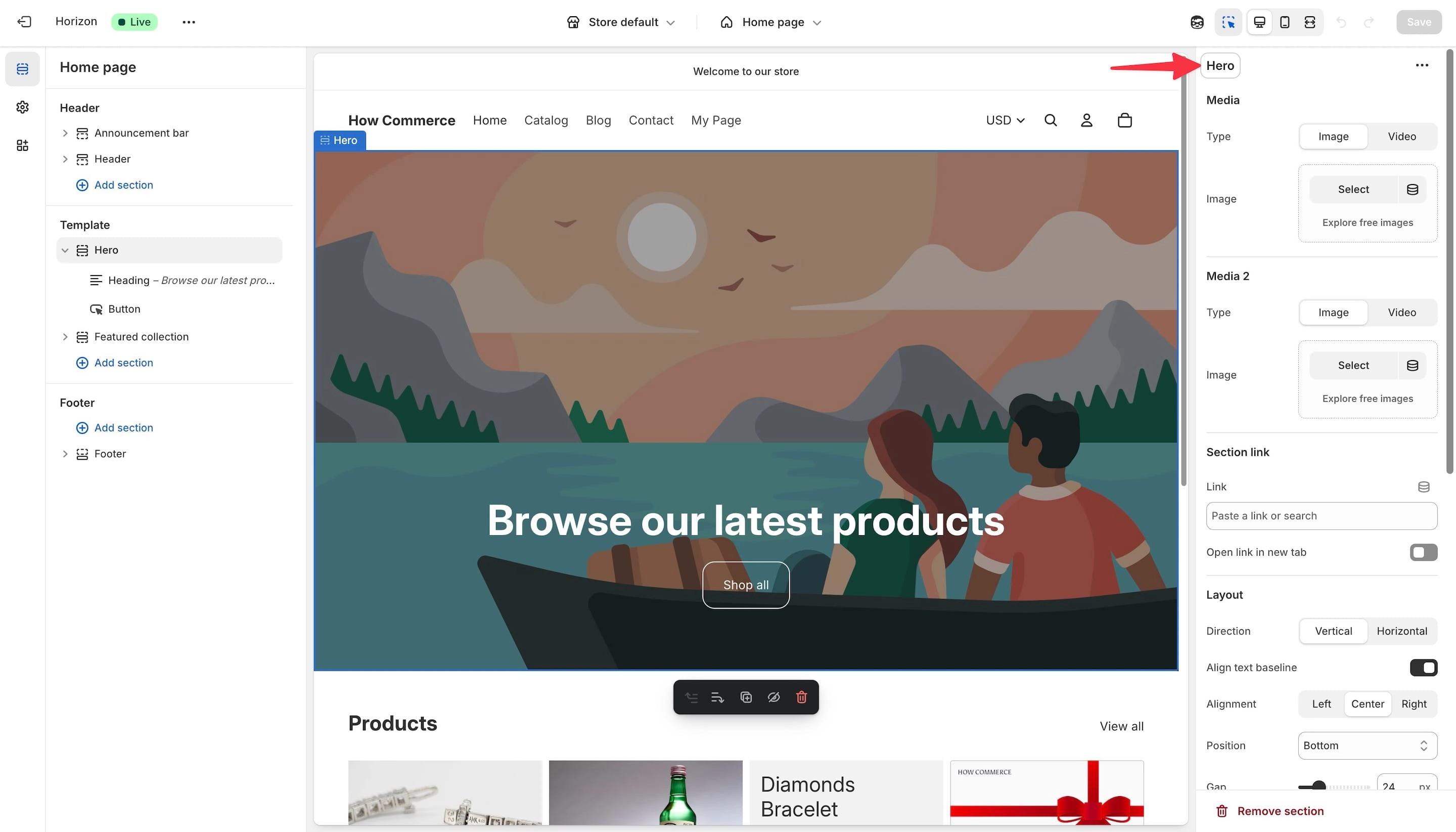
Task: Set layout Direction to Horizontal
Action: pos(1402,631)
